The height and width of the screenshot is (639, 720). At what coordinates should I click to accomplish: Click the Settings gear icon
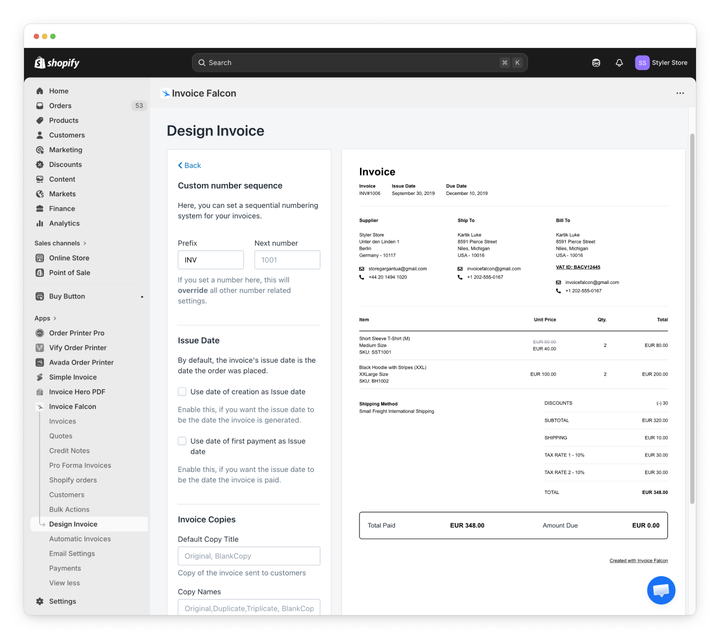click(39, 601)
